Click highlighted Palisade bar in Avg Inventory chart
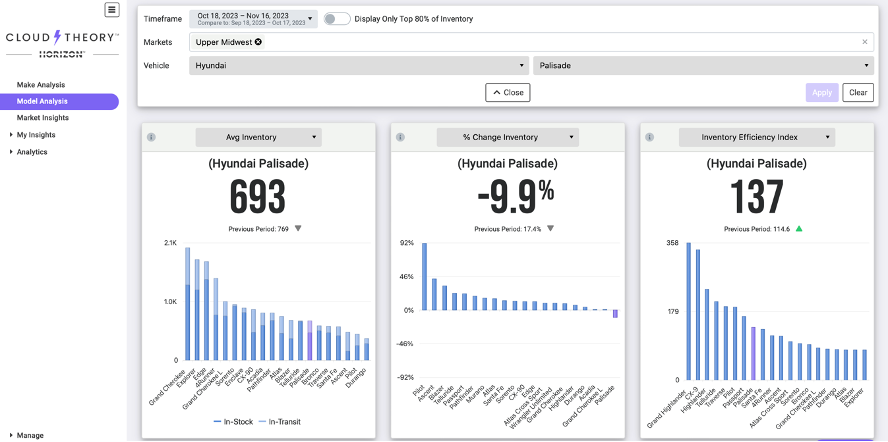 tap(309, 341)
